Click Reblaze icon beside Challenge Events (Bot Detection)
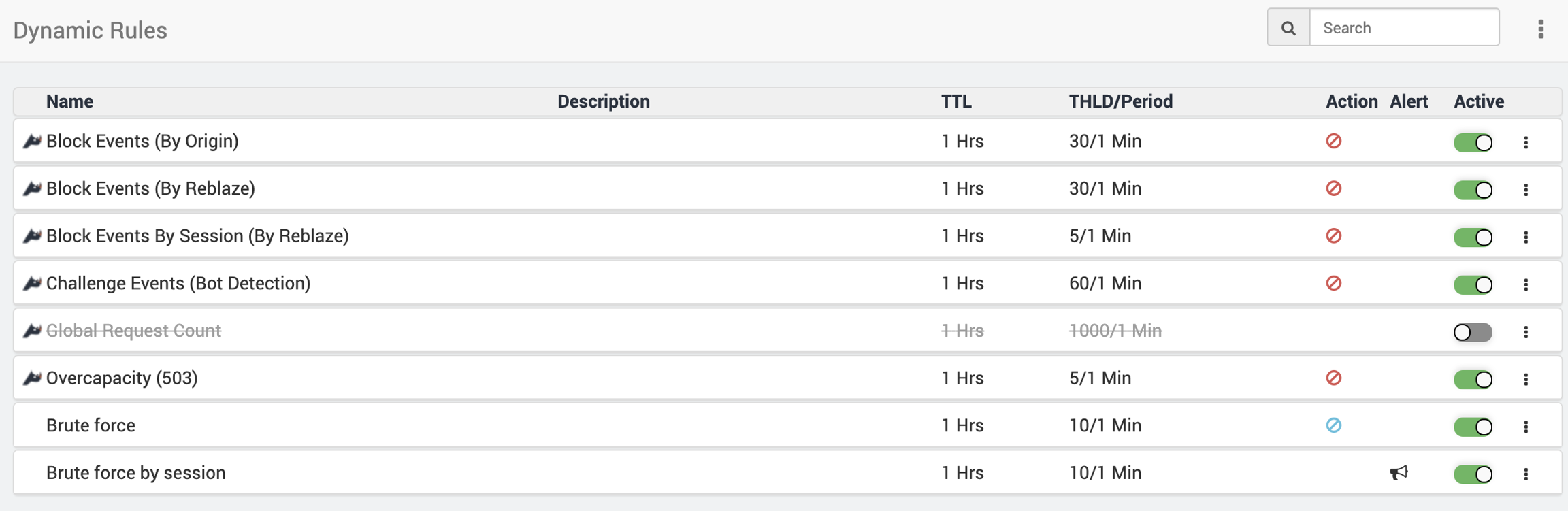The image size is (1568, 511). [32, 283]
